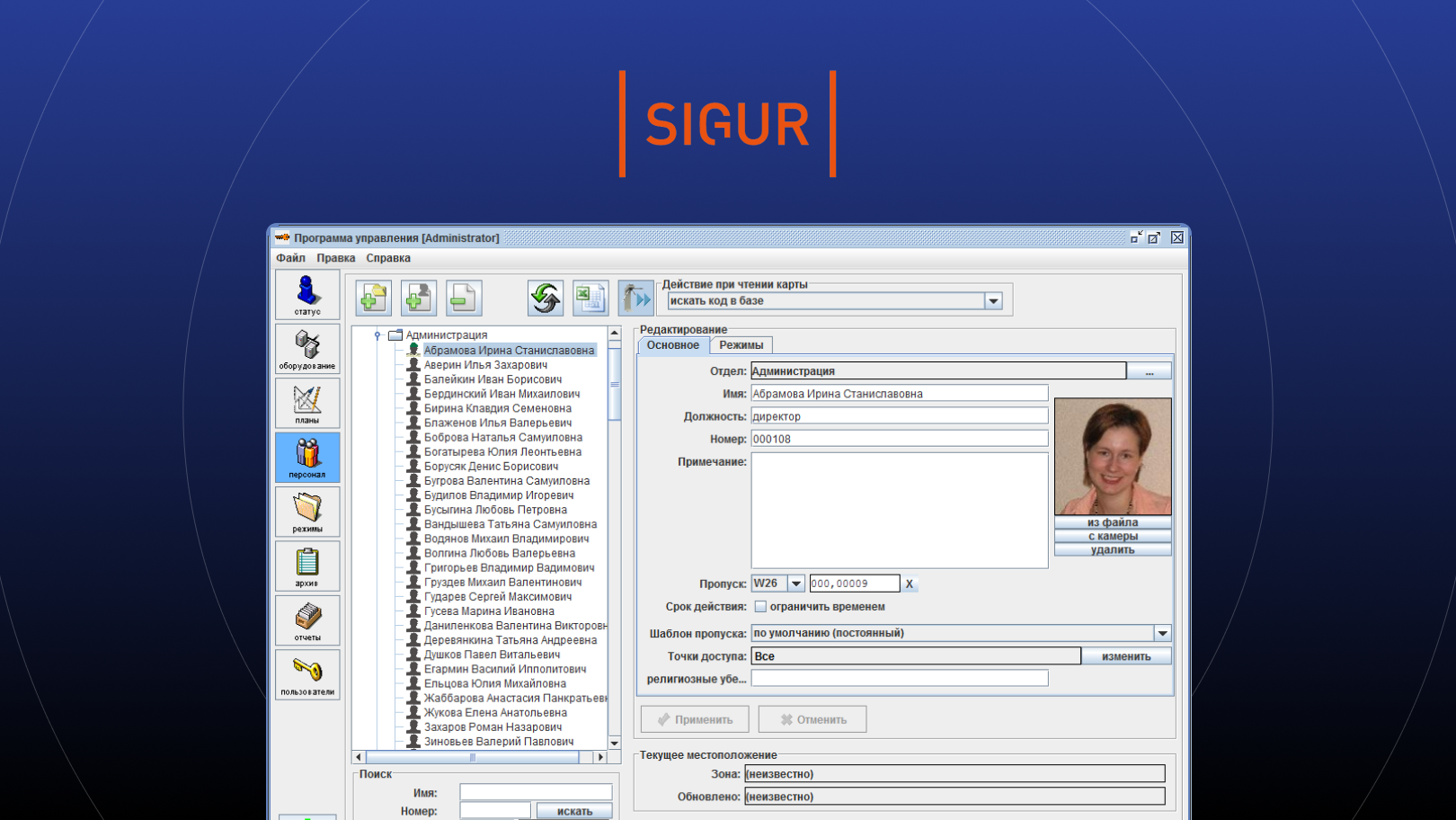Open the планы section
The width and height of the screenshot is (1456, 820).
pyautogui.click(x=306, y=403)
